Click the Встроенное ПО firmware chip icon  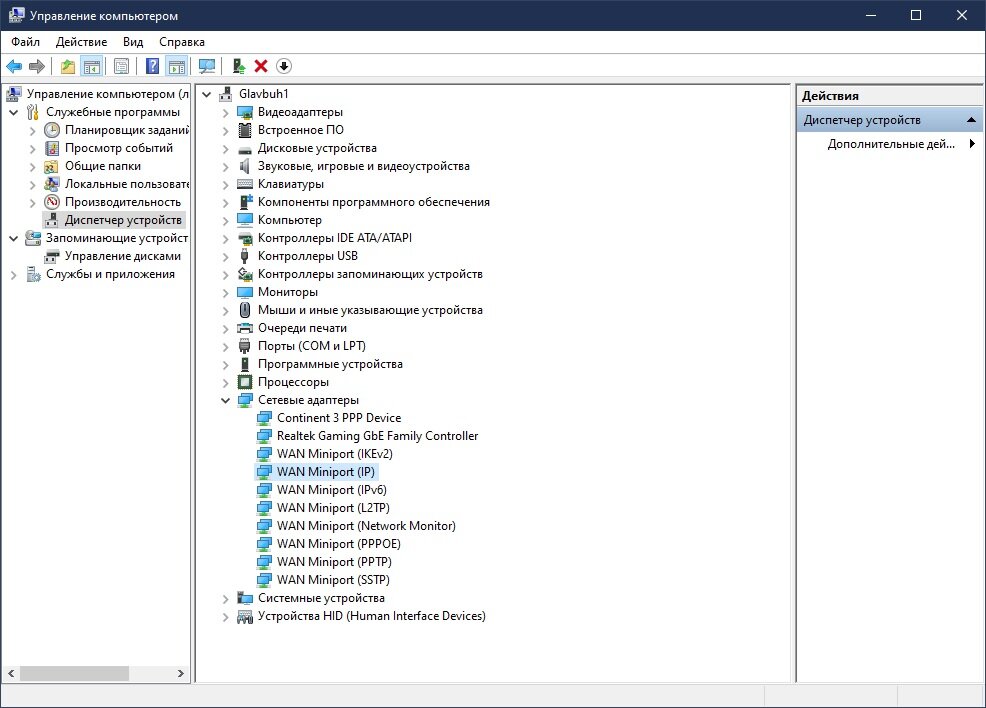245,130
